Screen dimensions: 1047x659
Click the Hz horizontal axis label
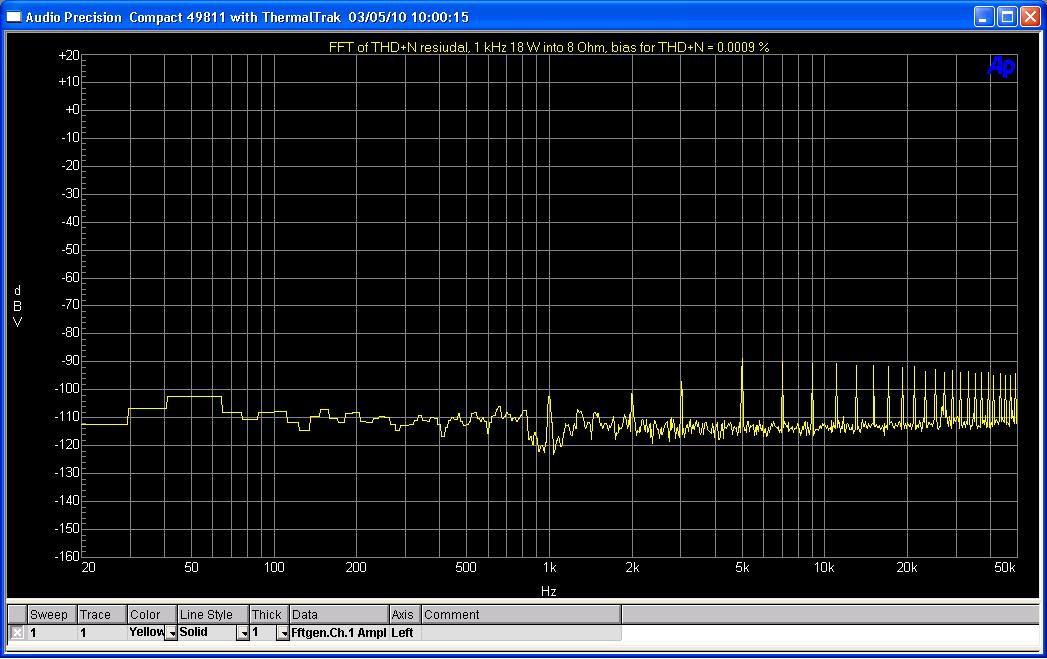pyautogui.click(x=548, y=591)
